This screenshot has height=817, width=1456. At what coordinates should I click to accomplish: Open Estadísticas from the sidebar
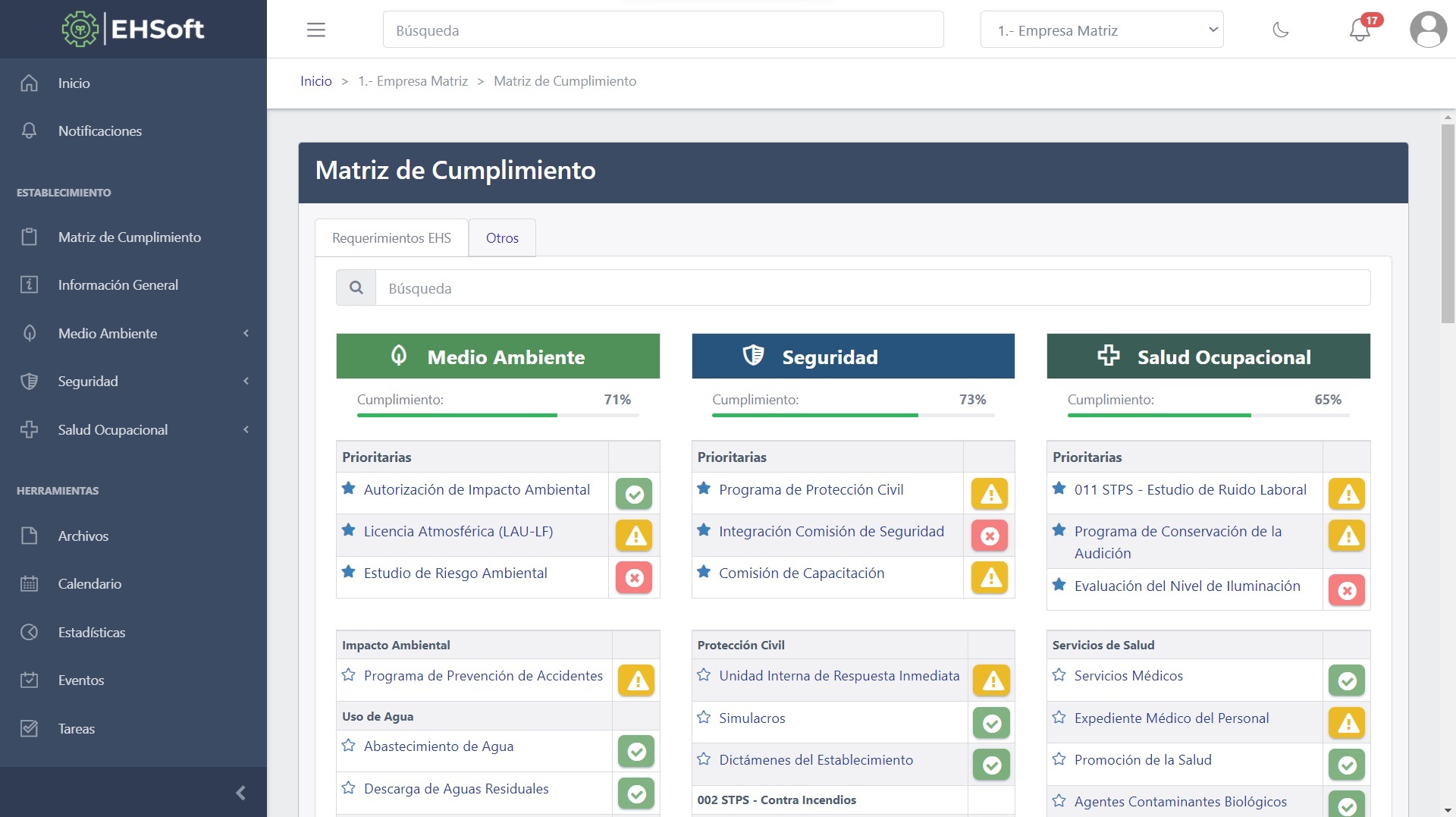tap(92, 631)
